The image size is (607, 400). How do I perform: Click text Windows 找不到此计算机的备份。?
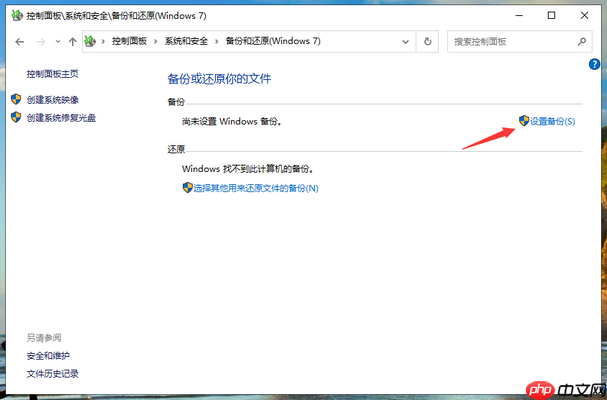click(x=248, y=169)
